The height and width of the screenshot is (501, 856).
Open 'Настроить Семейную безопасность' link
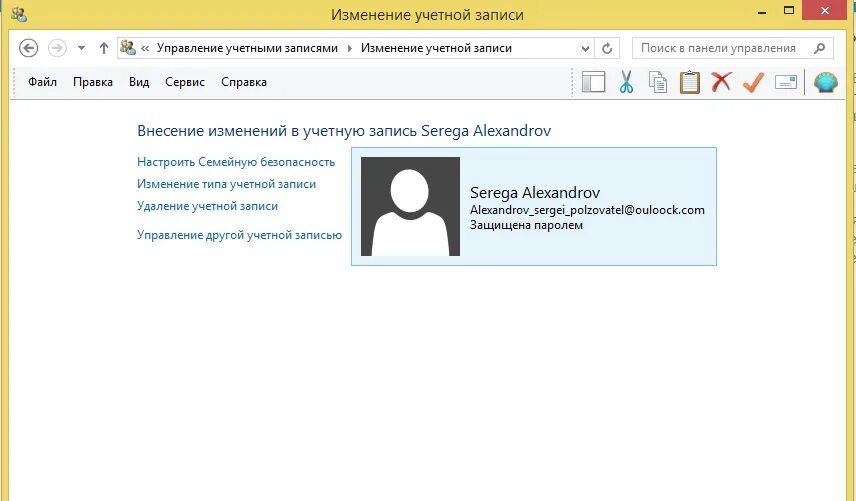tap(236, 162)
